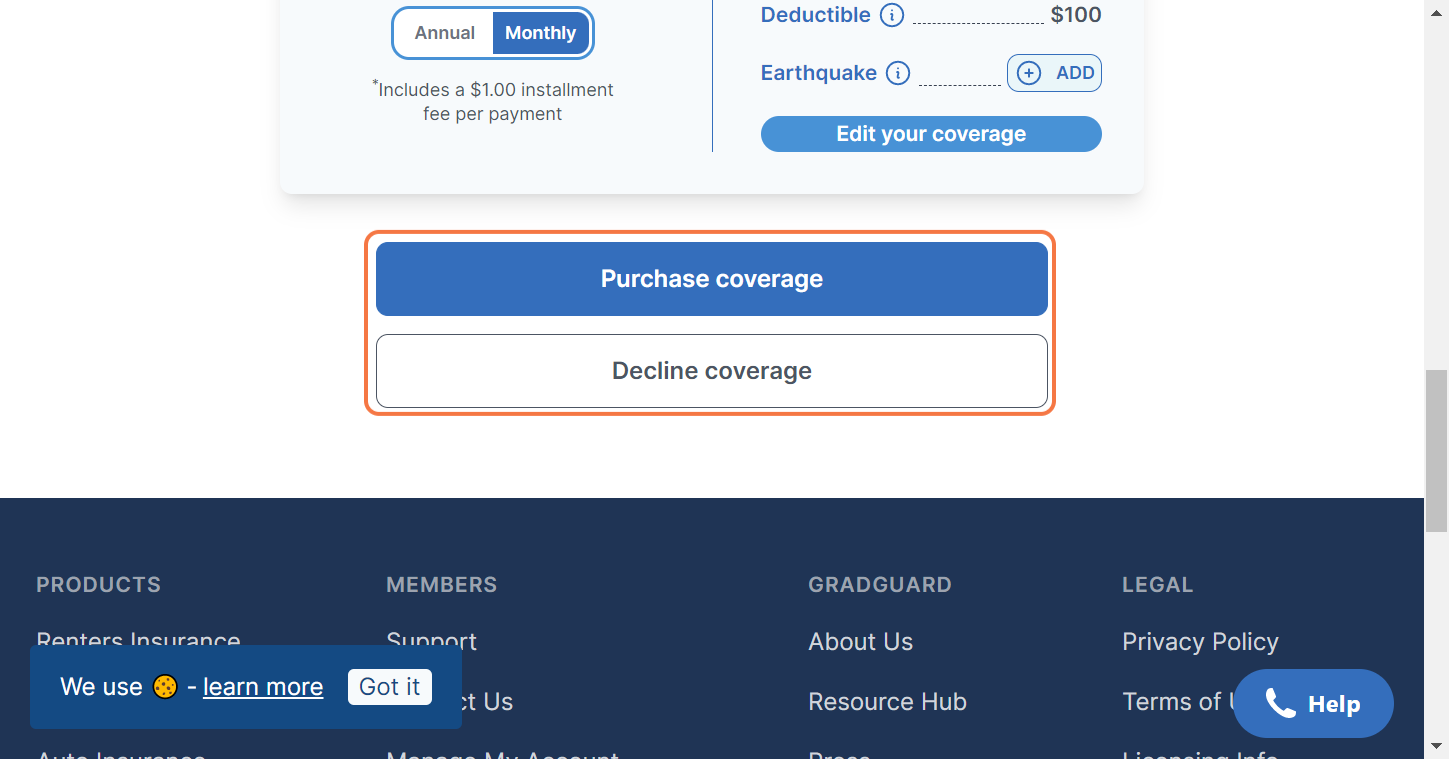
Task: Click the $100 deductible value
Action: click(x=1076, y=15)
